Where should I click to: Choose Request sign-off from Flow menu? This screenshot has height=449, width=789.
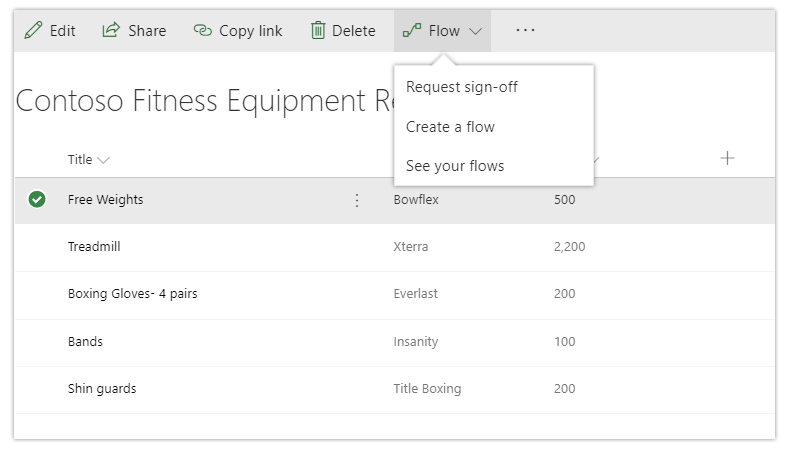point(461,87)
